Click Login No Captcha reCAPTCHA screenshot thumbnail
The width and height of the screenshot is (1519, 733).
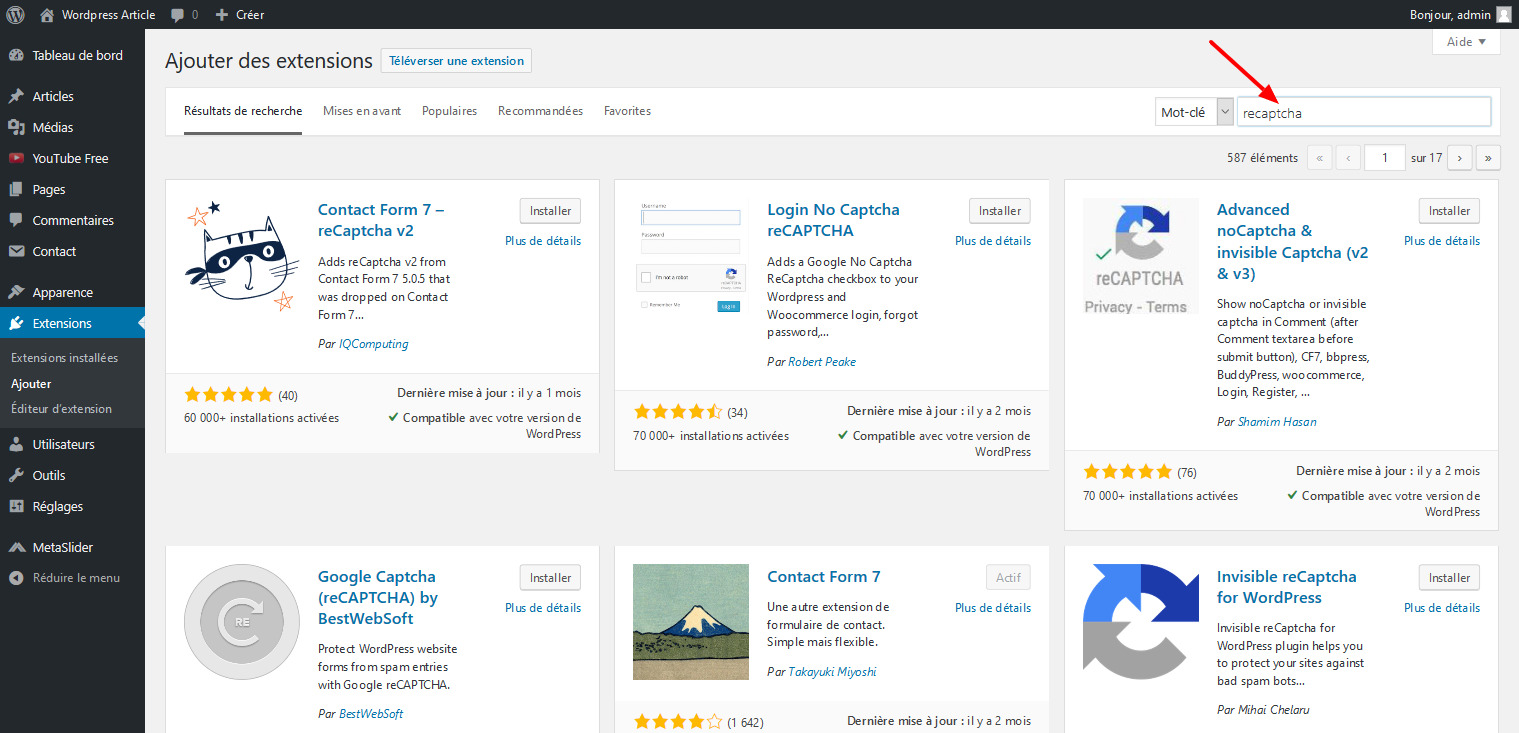click(x=691, y=258)
